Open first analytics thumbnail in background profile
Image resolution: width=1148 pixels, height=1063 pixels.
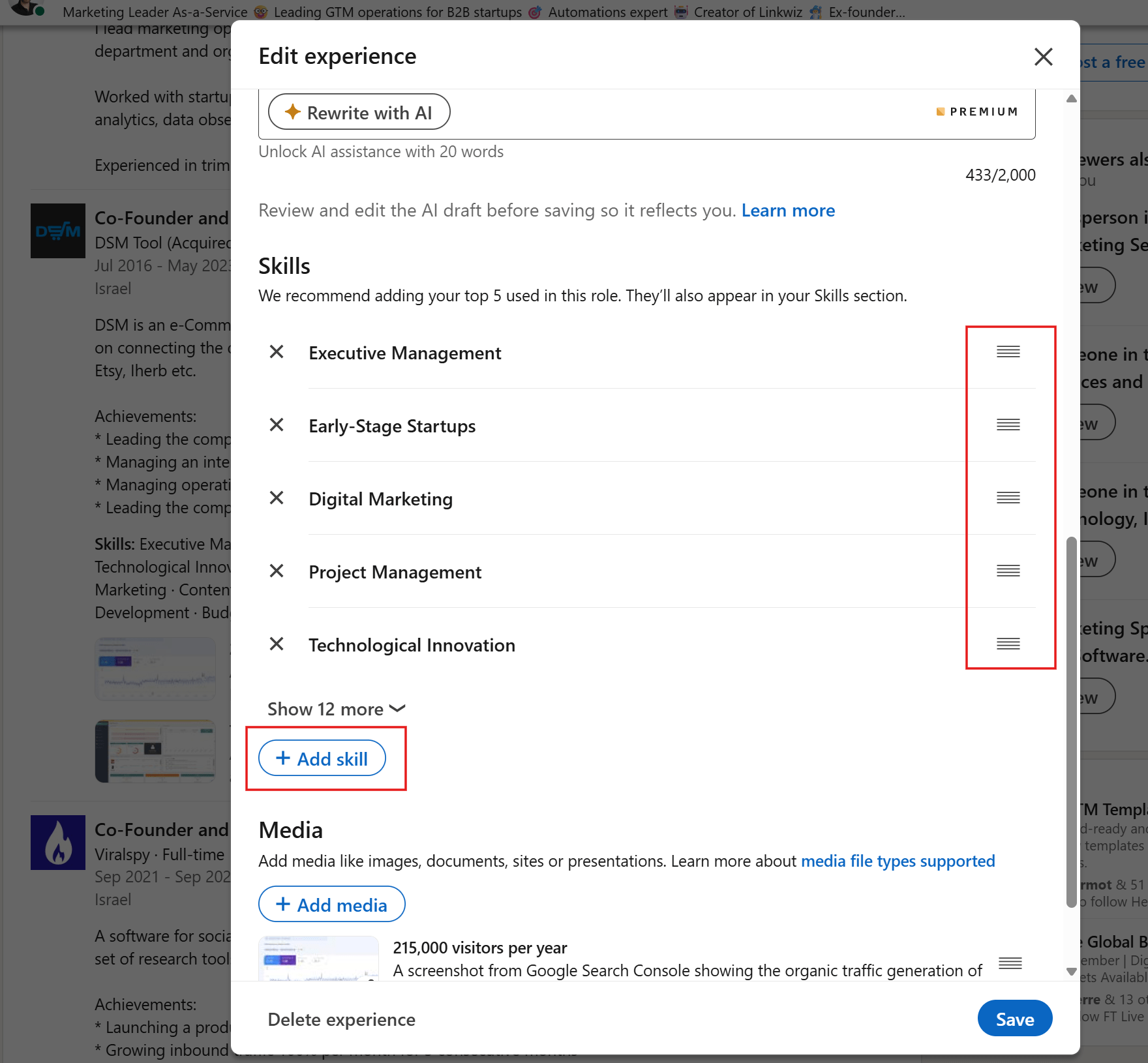pyautogui.click(x=155, y=669)
